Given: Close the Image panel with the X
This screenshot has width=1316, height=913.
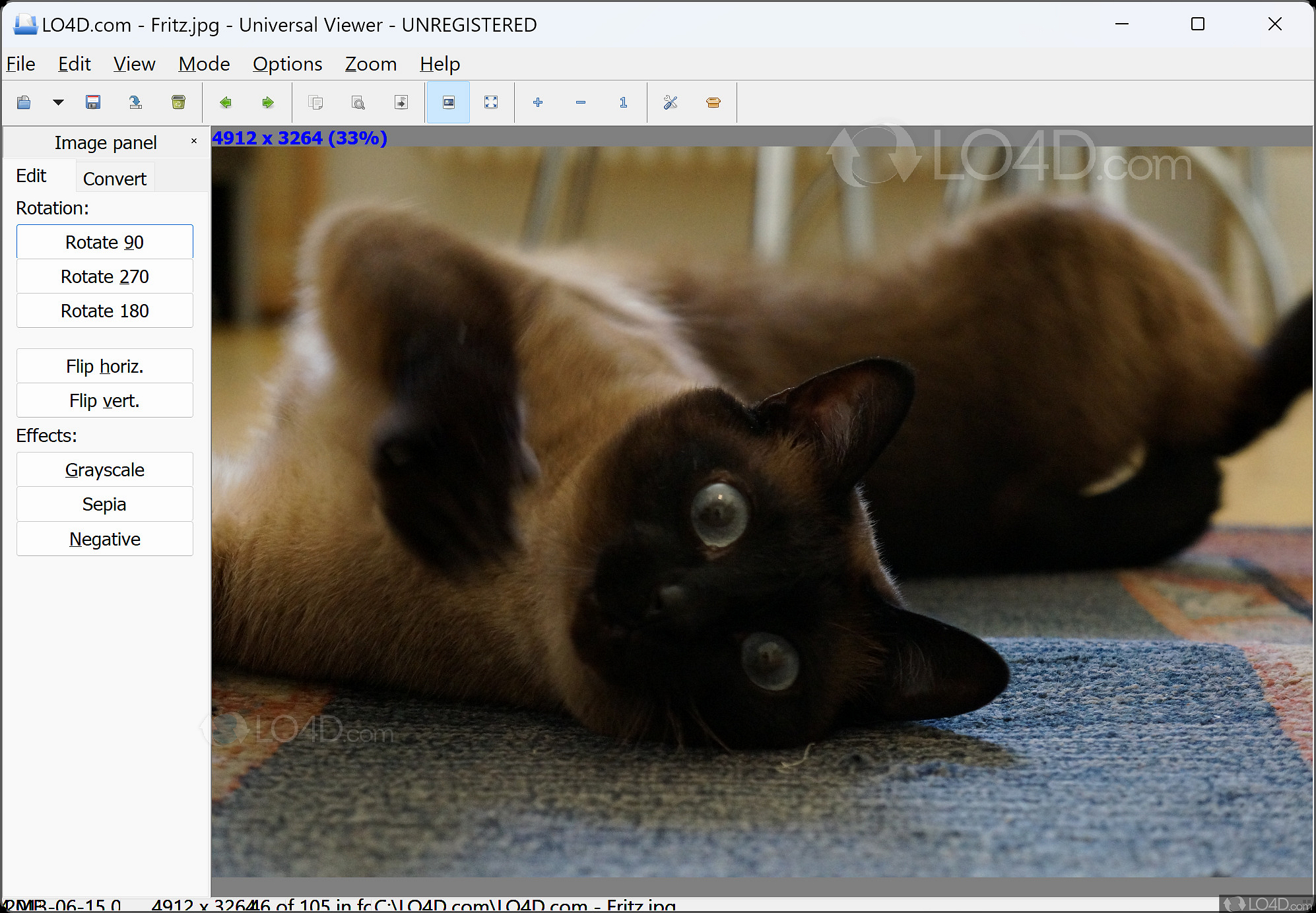Looking at the screenshot, I should [193, 141].
